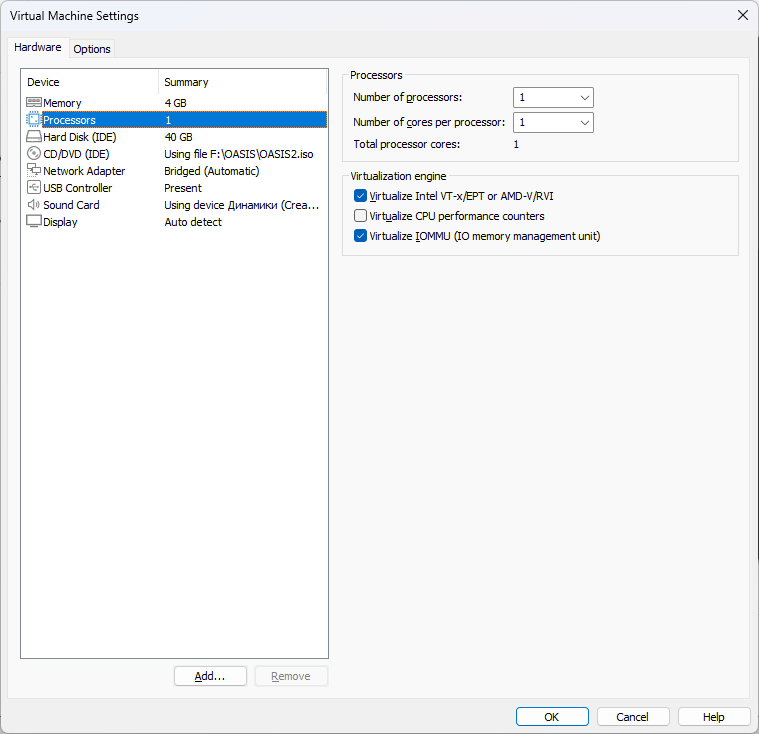
Task: Switch to the Options tab
Action: tap(92, 49)
